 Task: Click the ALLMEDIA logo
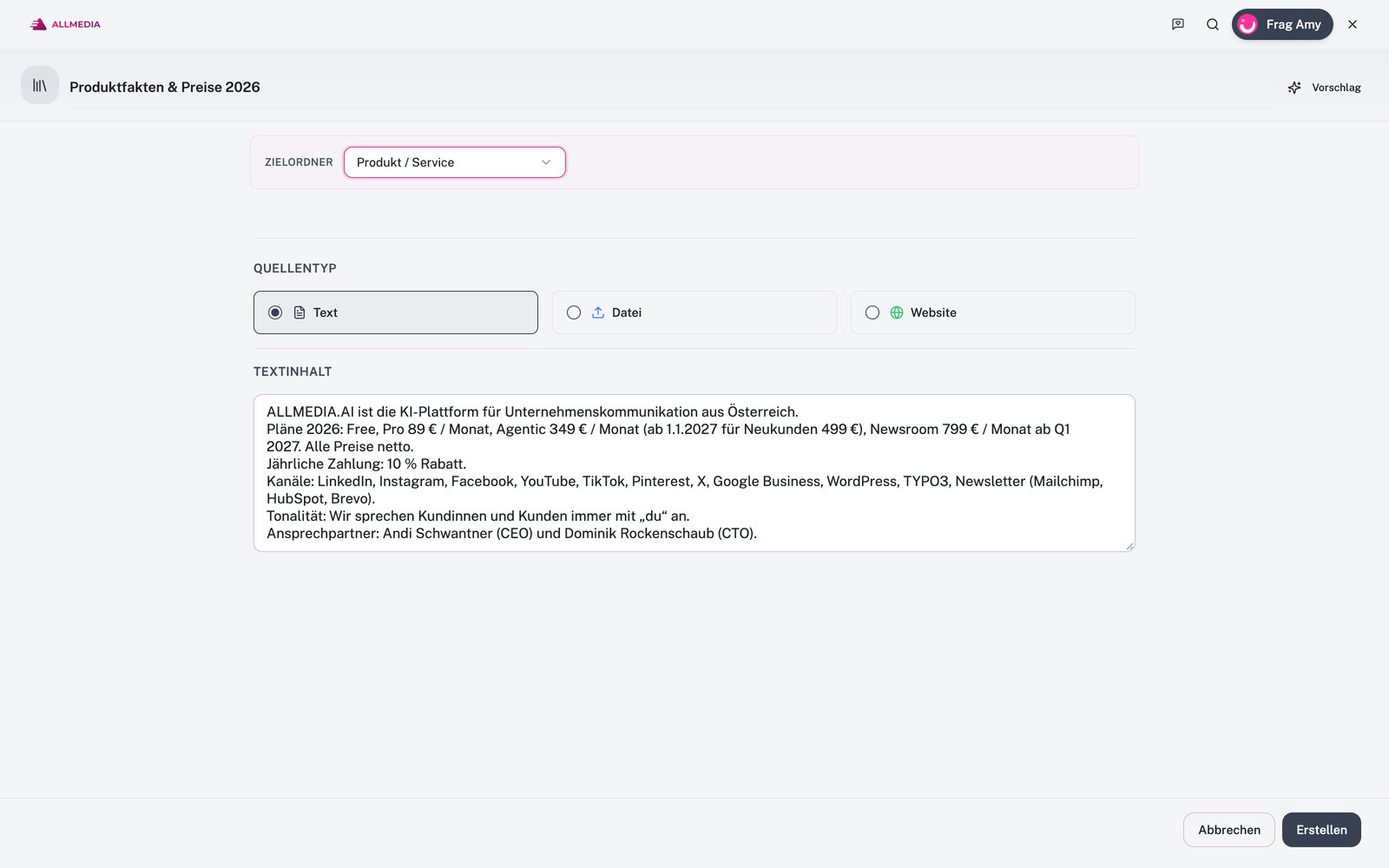[65, 24]
